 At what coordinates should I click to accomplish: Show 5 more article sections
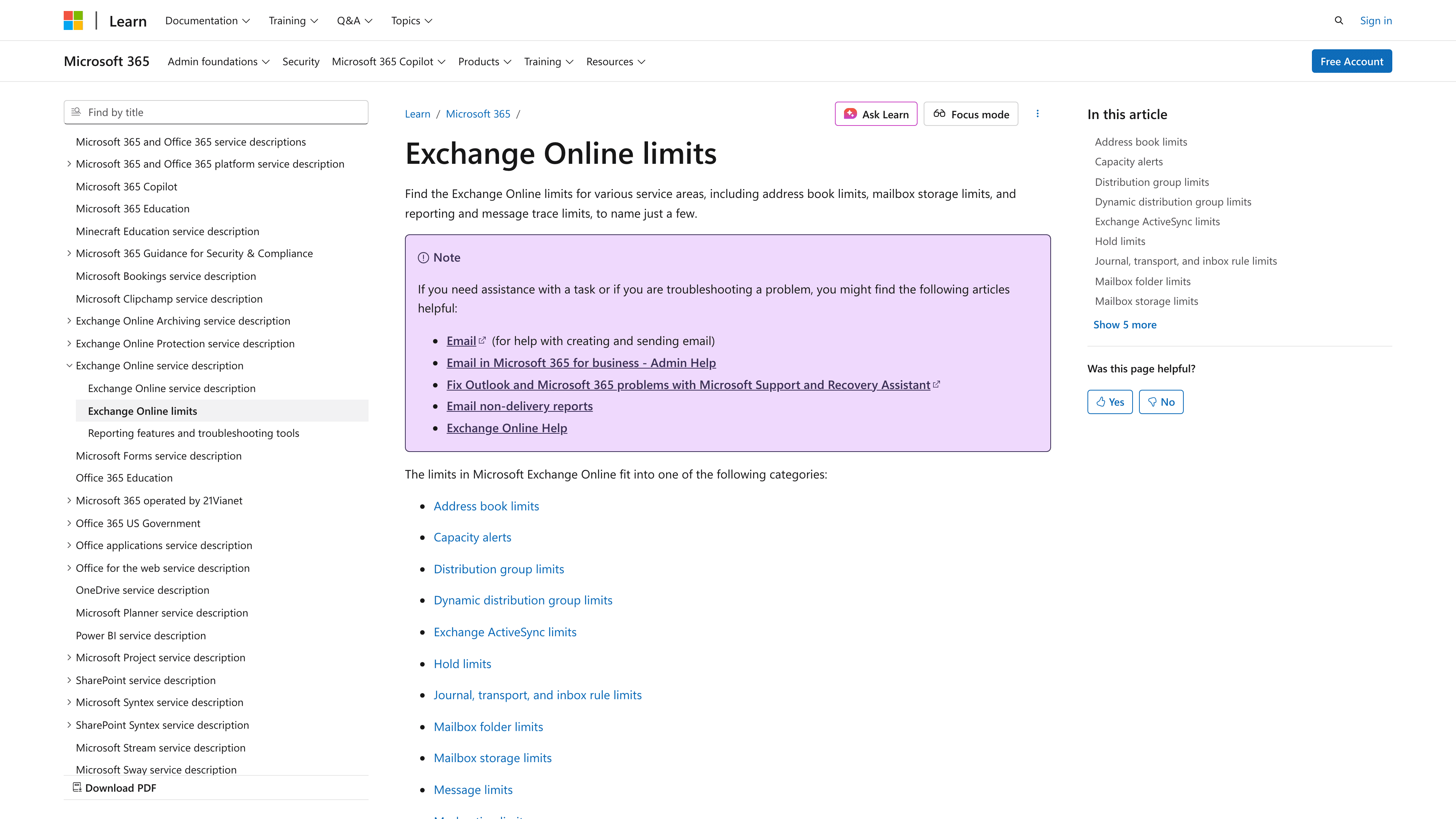[1124, 325]
